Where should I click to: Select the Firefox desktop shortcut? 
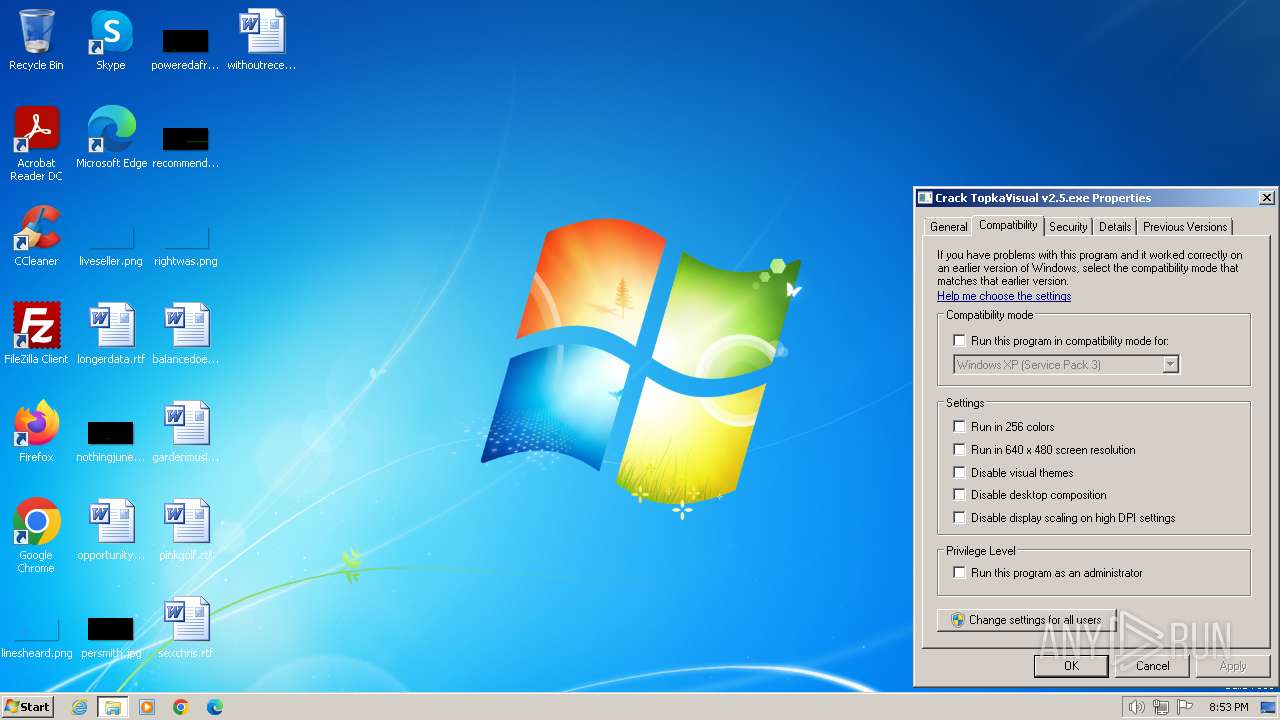point(36,432)
